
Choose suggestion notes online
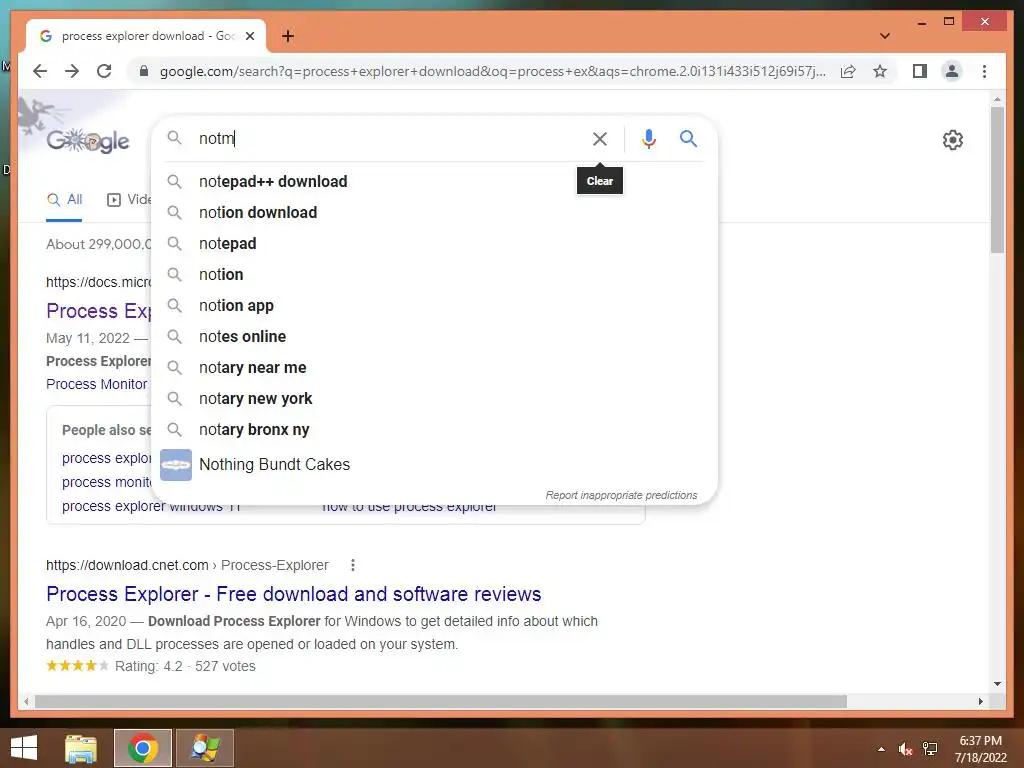434,336
